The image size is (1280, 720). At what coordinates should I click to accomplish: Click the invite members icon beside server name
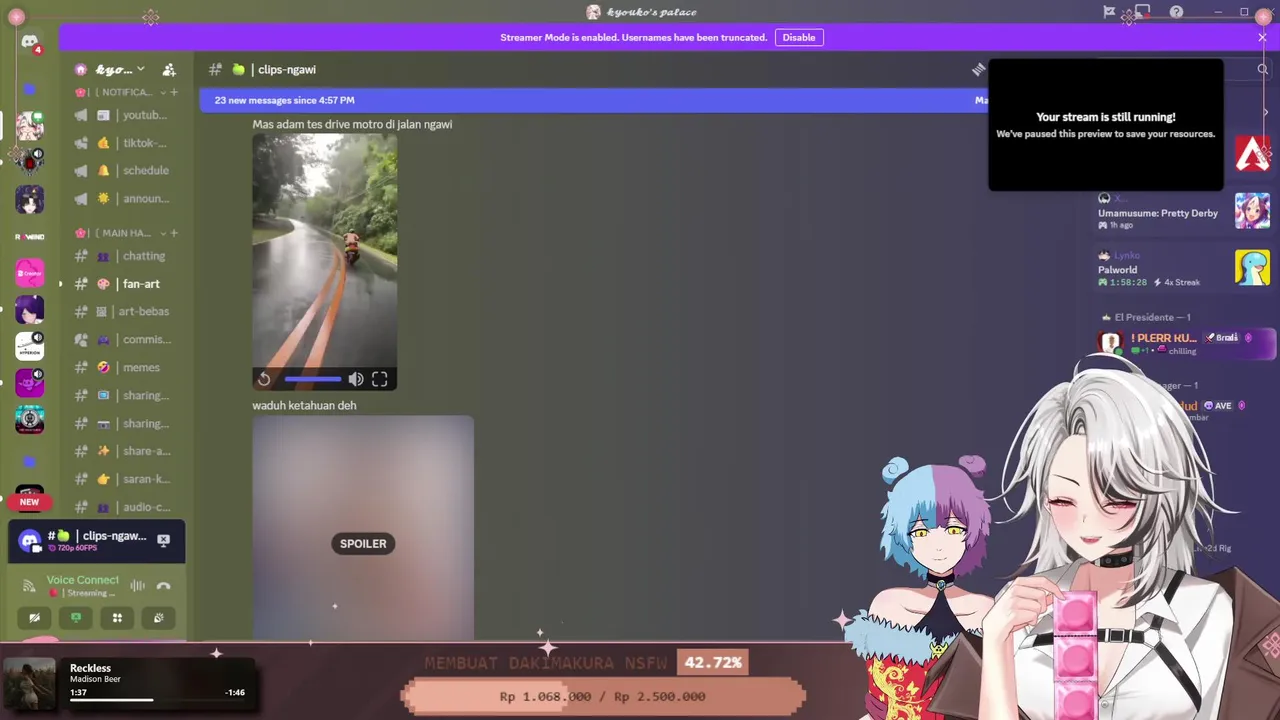point(169,69)
